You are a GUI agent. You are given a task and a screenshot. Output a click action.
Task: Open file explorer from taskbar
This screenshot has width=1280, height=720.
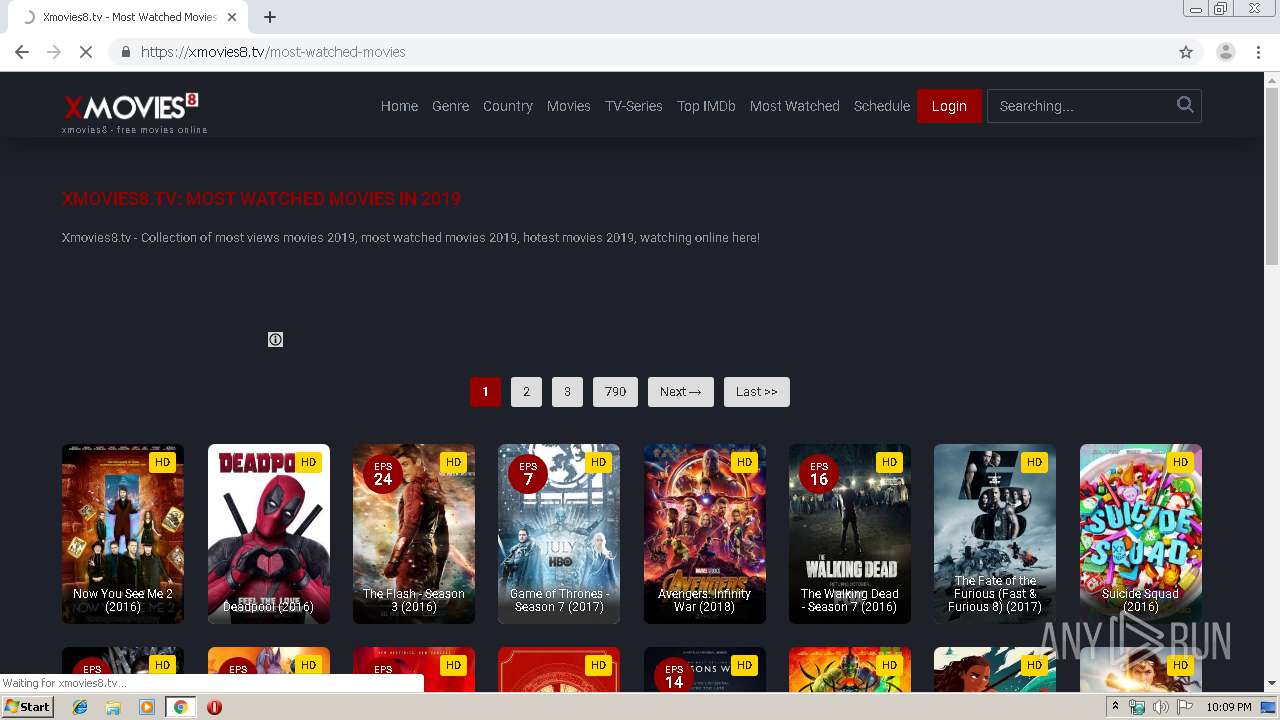coord(113,707)
